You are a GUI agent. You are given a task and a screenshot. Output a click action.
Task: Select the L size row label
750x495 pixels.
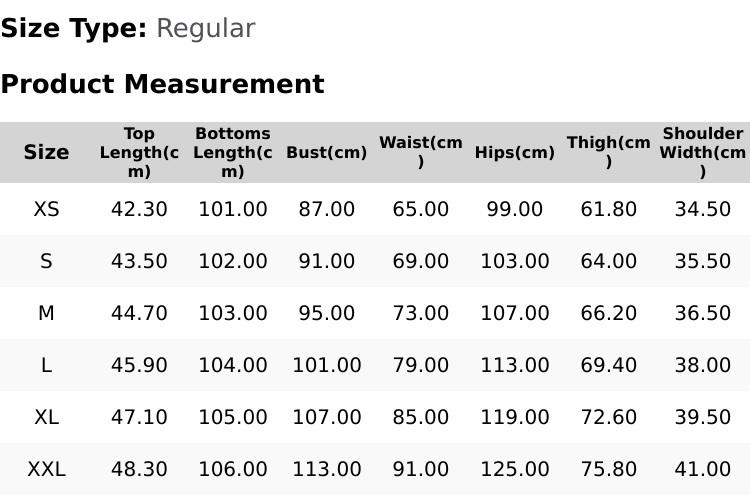coord(46,365)
